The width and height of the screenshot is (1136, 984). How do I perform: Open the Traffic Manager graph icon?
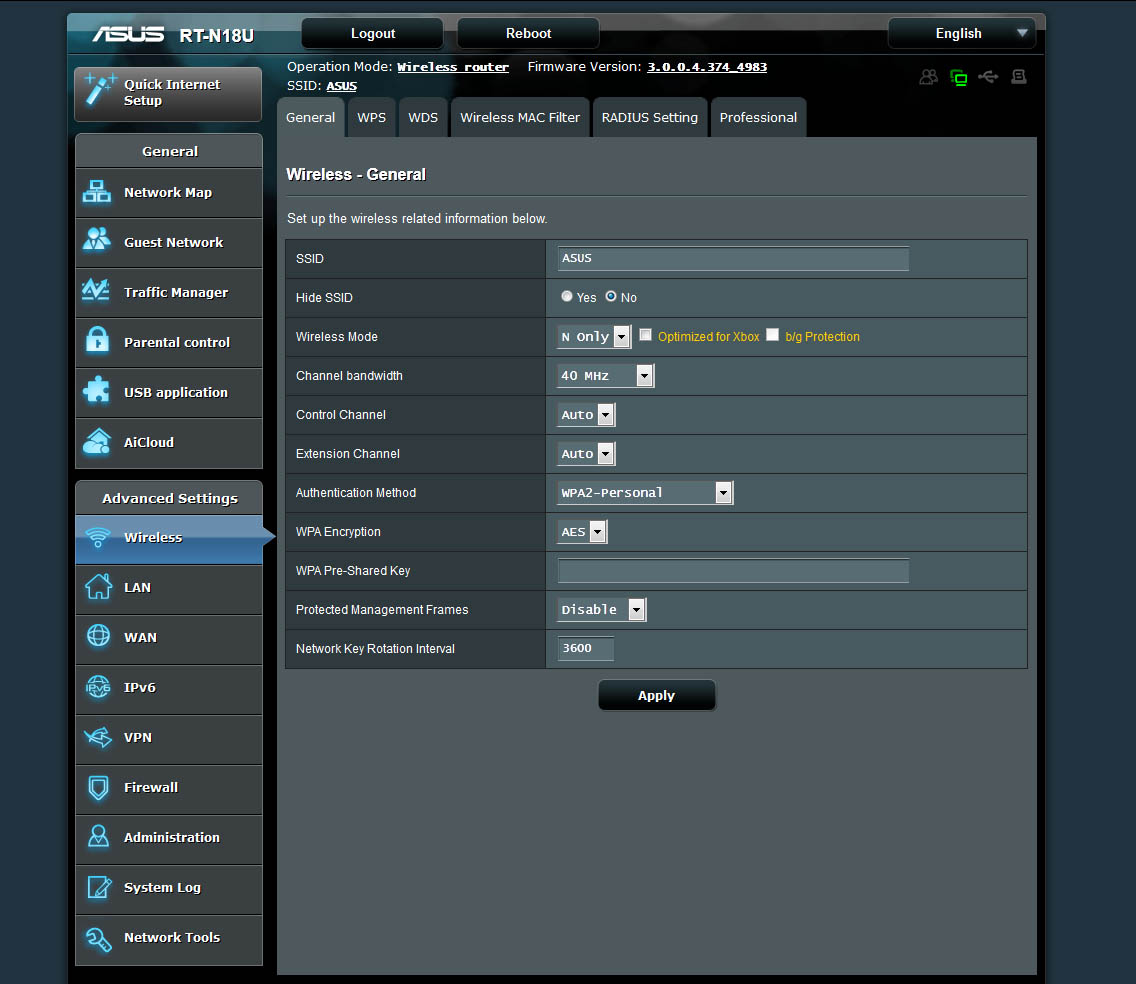96,291
